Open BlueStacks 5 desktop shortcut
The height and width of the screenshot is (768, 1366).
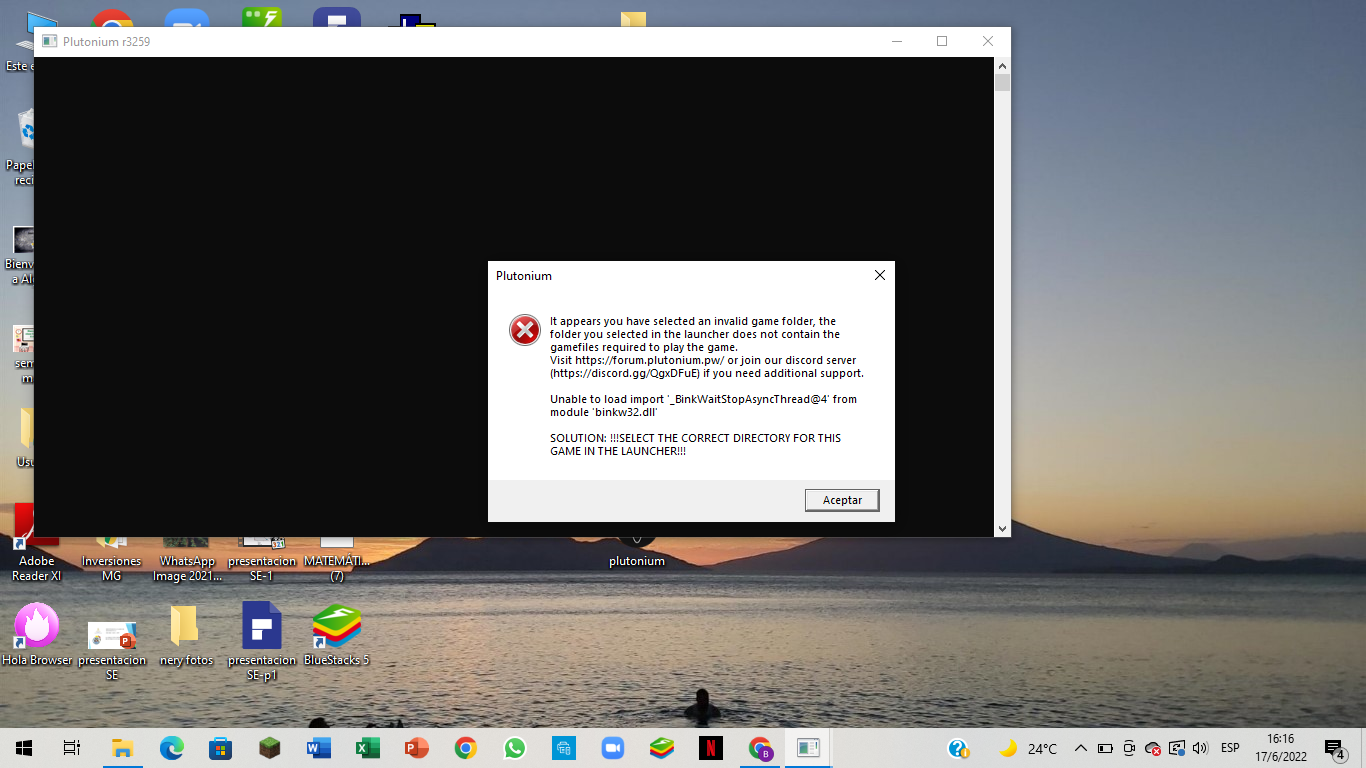(x=337, y=635)
